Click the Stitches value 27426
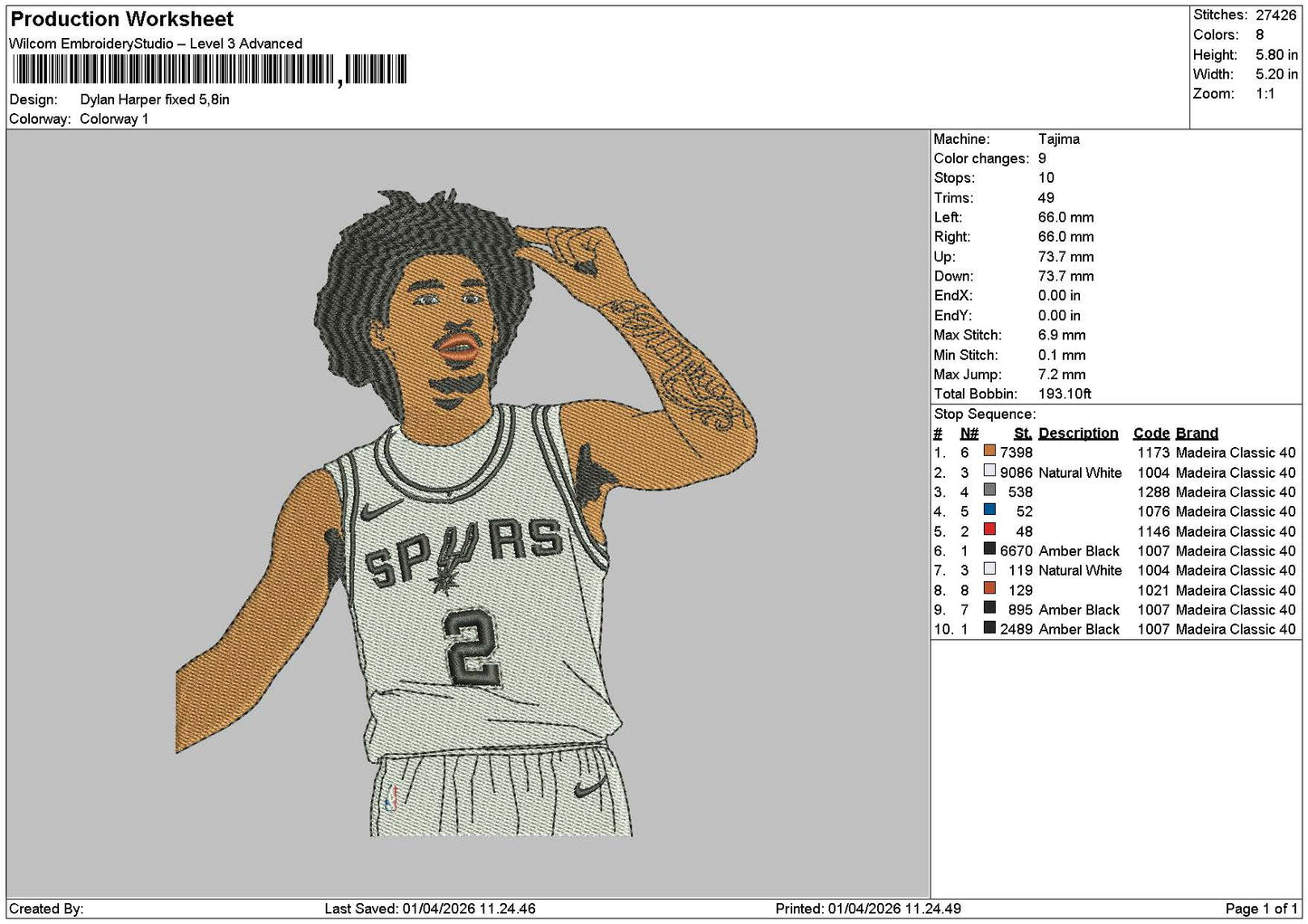This screenshot has height=924, width=1308. pos(1276,14)
